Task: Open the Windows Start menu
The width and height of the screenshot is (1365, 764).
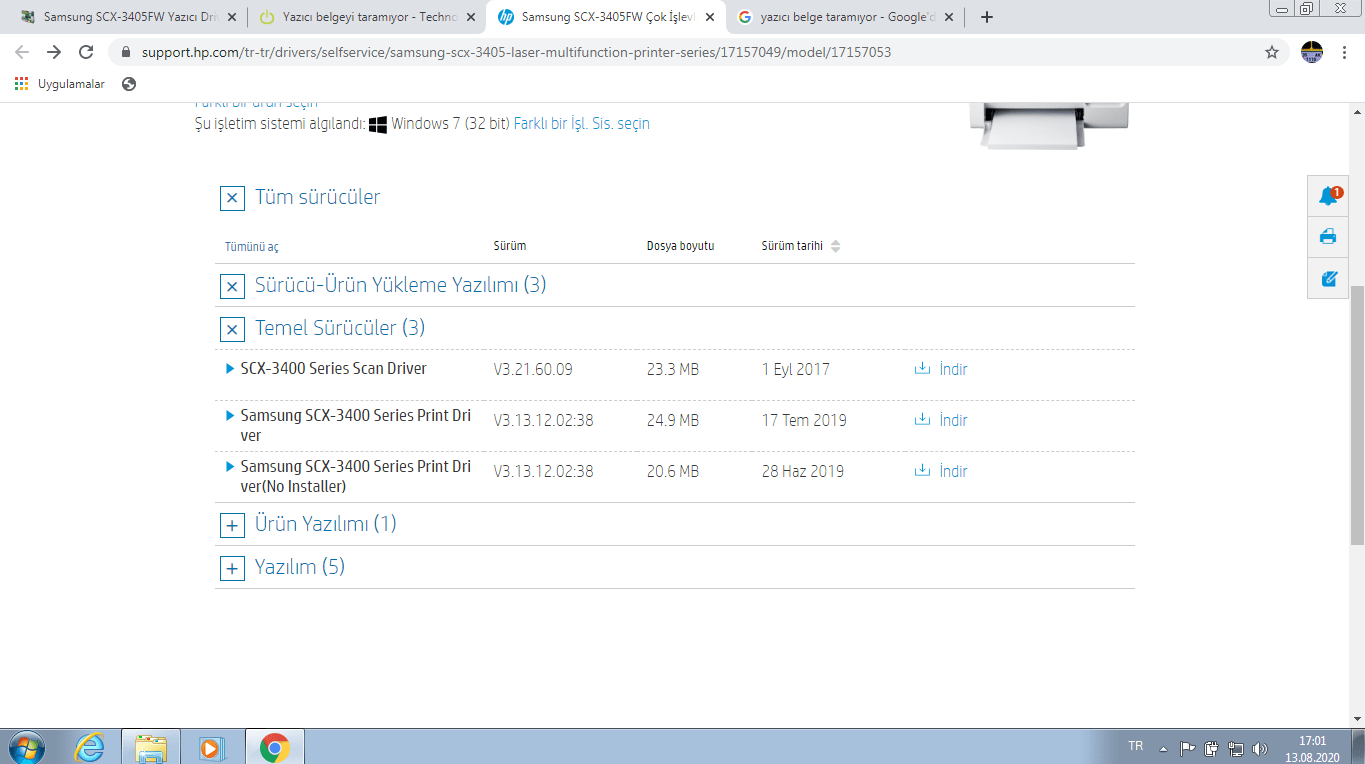Action: 25,747
